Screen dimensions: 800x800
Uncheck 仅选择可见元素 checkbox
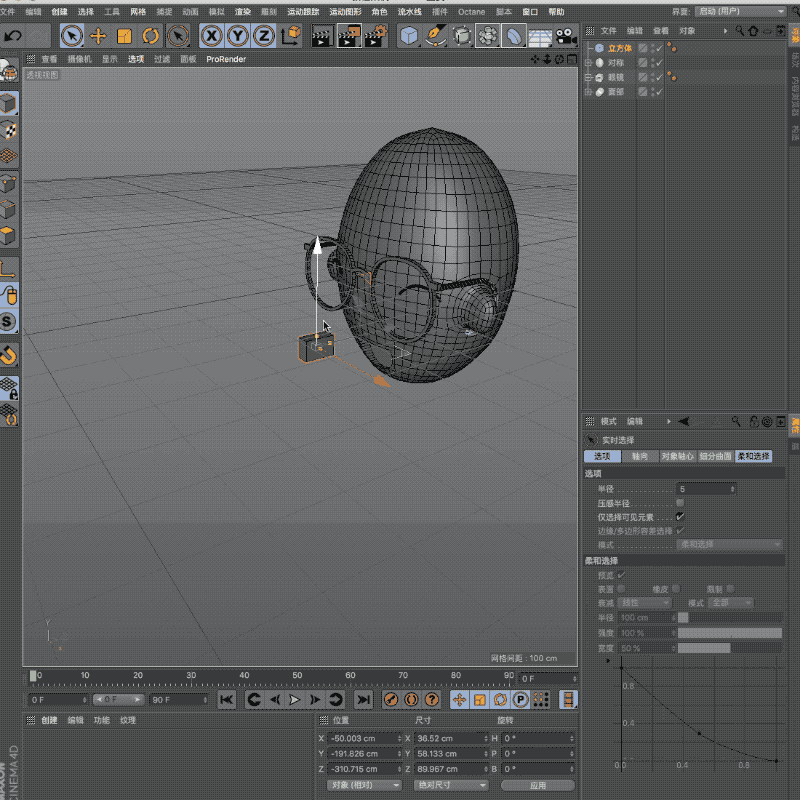click(680, 517)
